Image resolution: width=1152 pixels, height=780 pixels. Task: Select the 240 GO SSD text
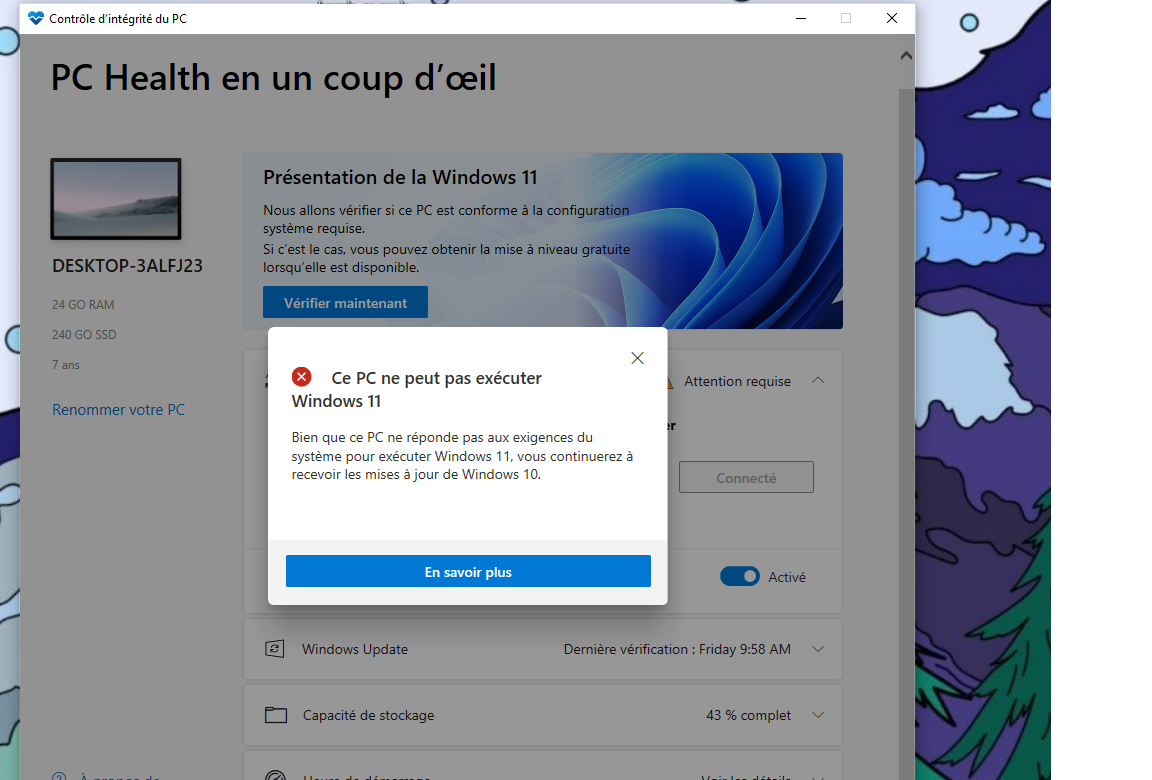(x=84, y=334)
